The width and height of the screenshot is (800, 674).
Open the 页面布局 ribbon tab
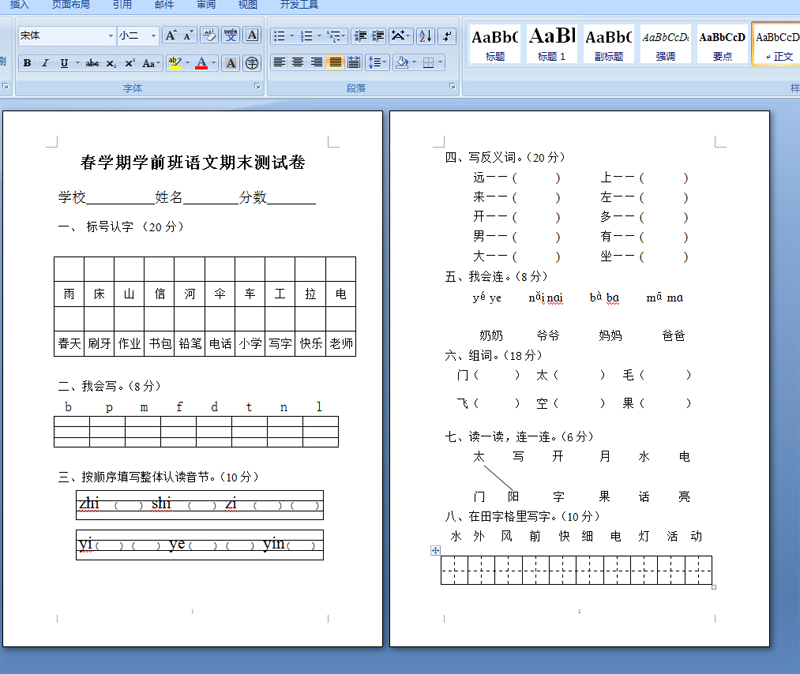pos(71,5)
